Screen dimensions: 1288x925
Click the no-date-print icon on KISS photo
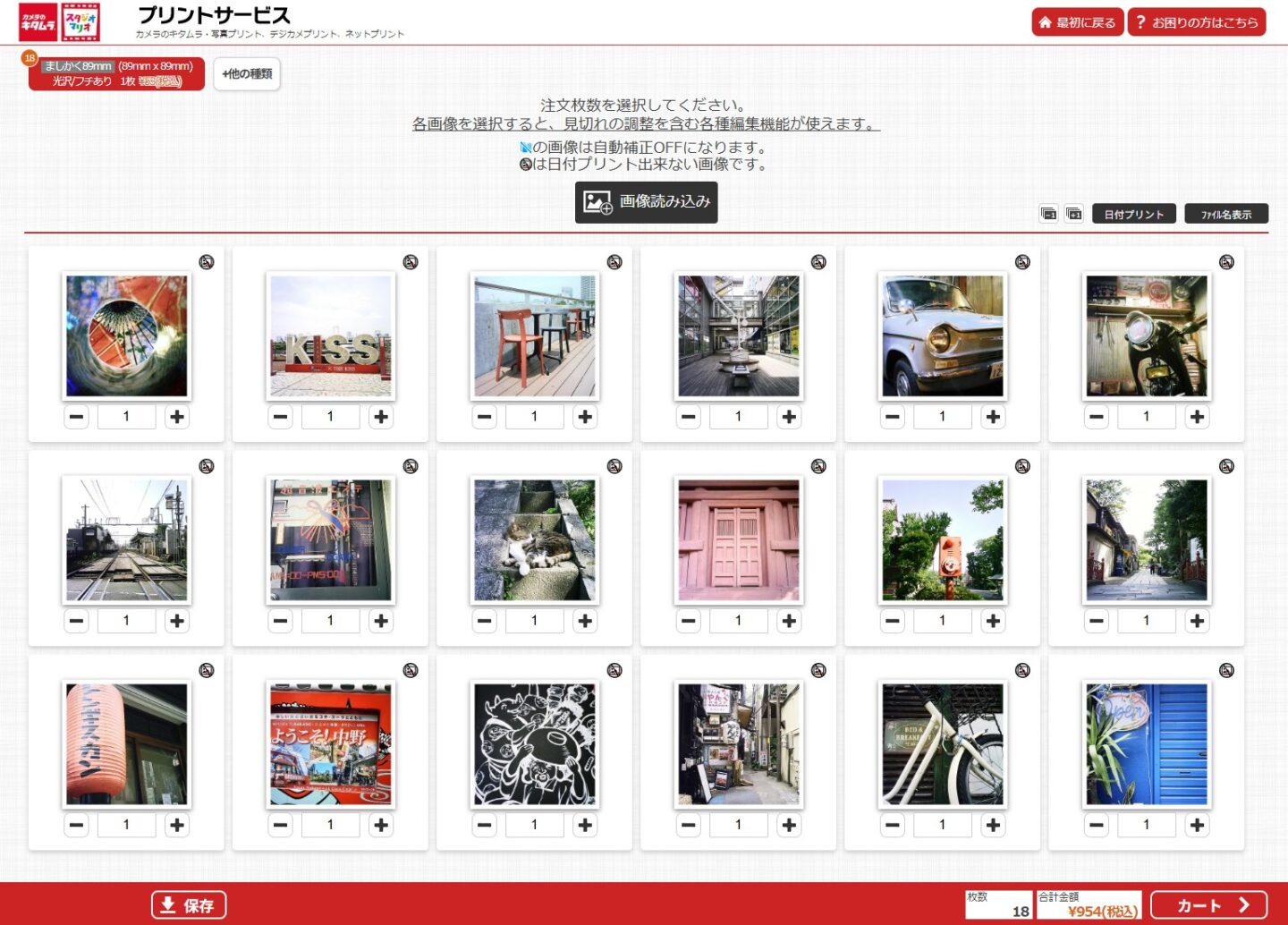[411, 262]
